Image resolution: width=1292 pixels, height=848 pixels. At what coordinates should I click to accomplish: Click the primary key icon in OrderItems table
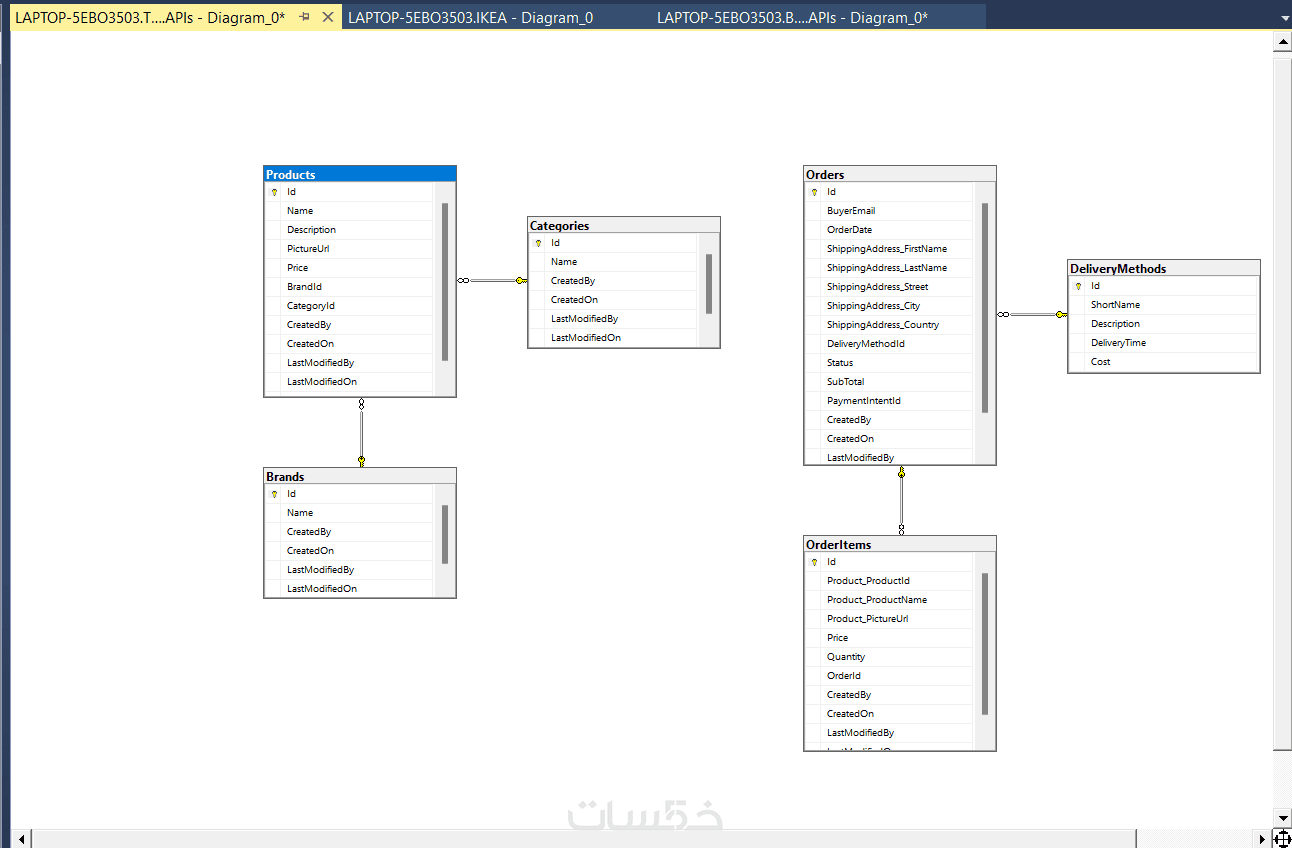click(814, 562)
